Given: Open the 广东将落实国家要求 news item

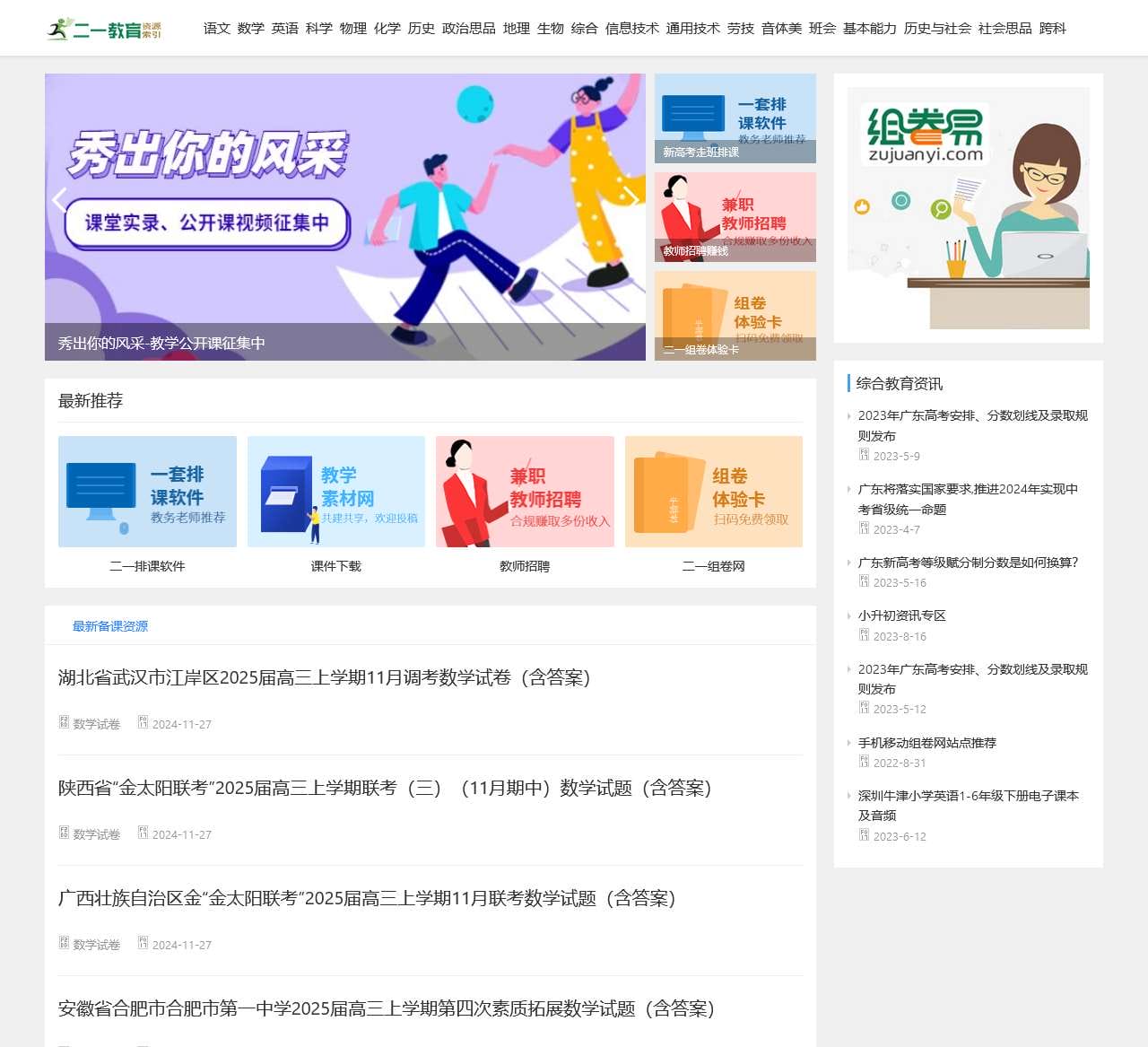Looking at the screenshot, I should click(x=969, y=499).
